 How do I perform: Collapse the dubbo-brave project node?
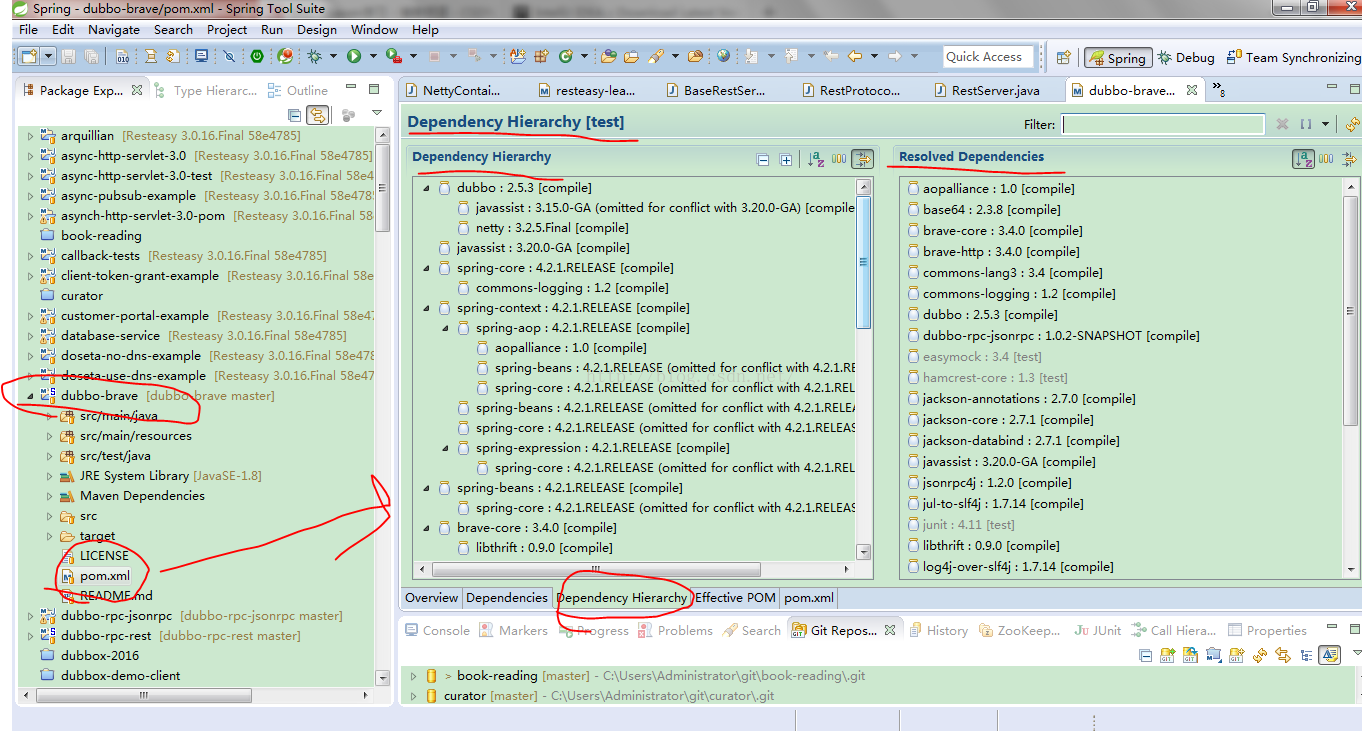click(30, 396)
